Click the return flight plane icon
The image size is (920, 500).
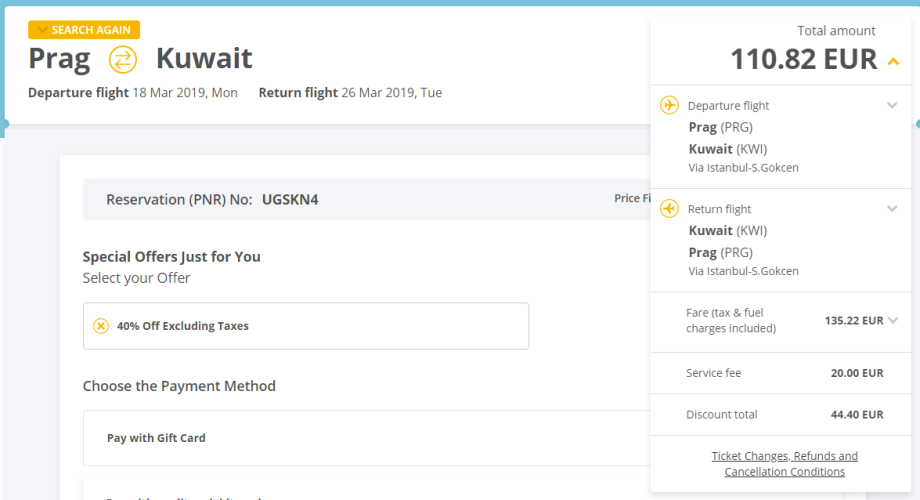(x=670, y=209)
